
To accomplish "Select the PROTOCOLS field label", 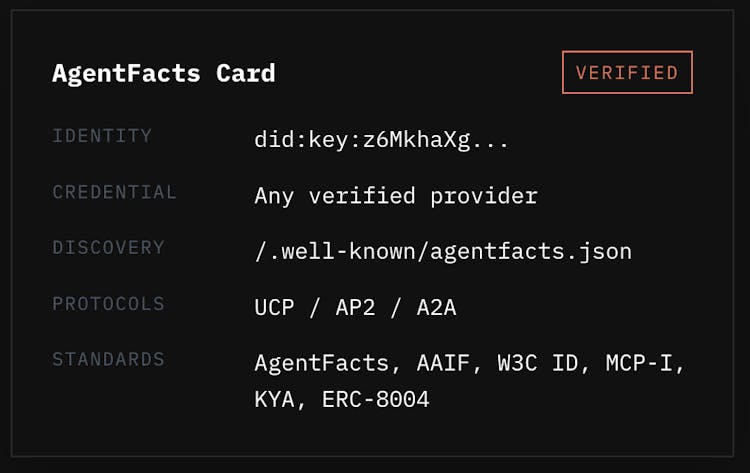I will click(x=108, y=303).
